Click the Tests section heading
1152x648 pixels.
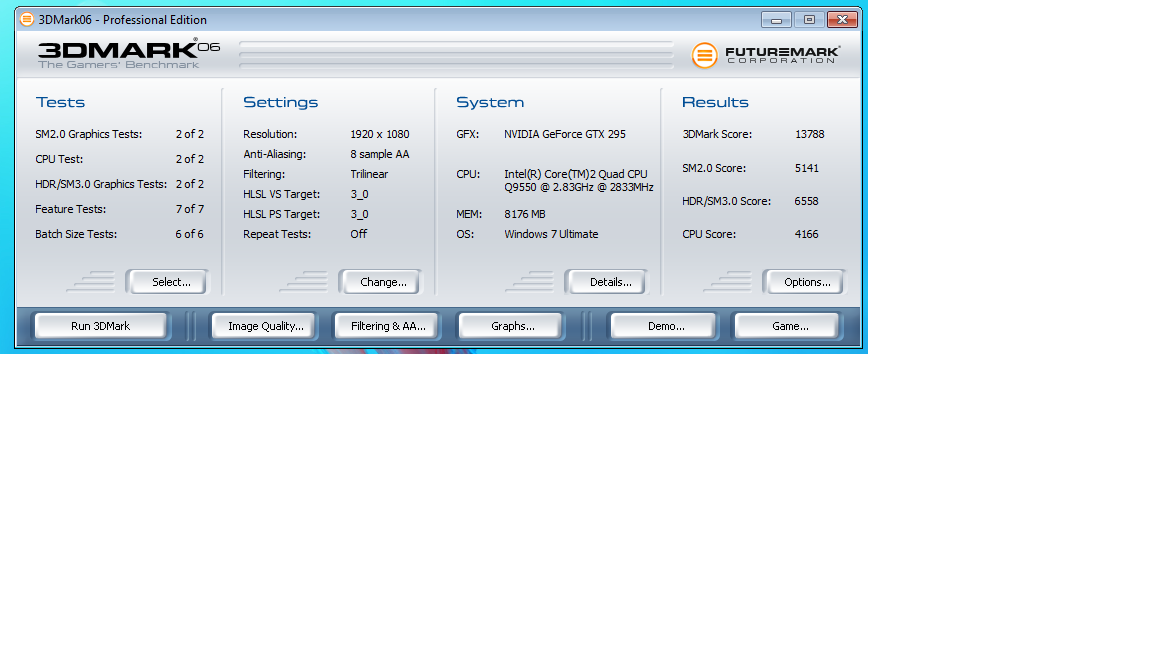pos(60,102)
